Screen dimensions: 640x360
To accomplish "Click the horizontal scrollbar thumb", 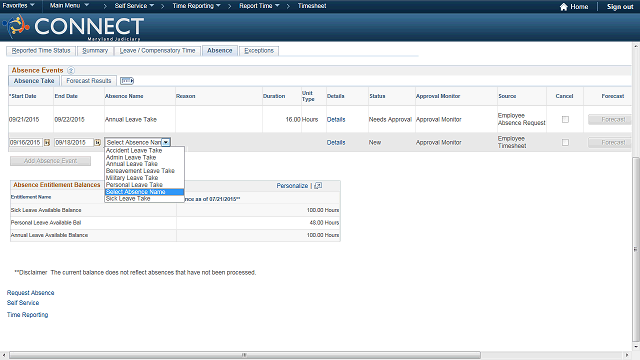I will click(244, 355).
